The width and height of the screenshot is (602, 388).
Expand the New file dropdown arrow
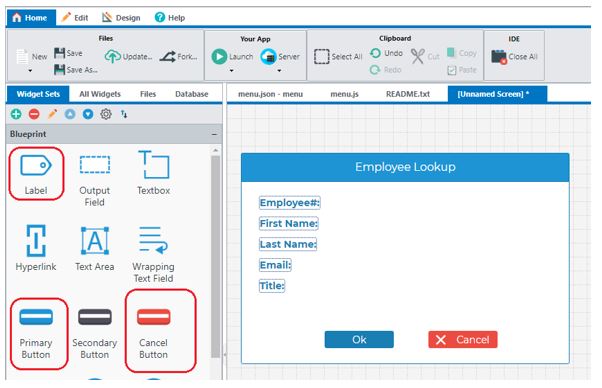pyautogui.click(x=30, y=71)
